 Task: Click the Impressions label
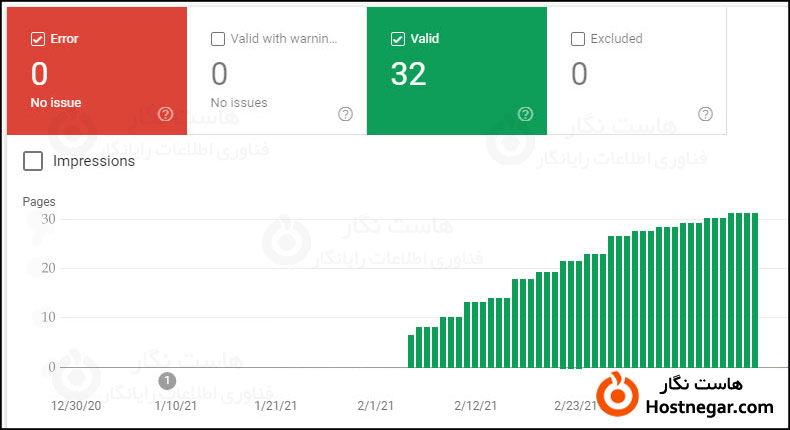[94, 161]
